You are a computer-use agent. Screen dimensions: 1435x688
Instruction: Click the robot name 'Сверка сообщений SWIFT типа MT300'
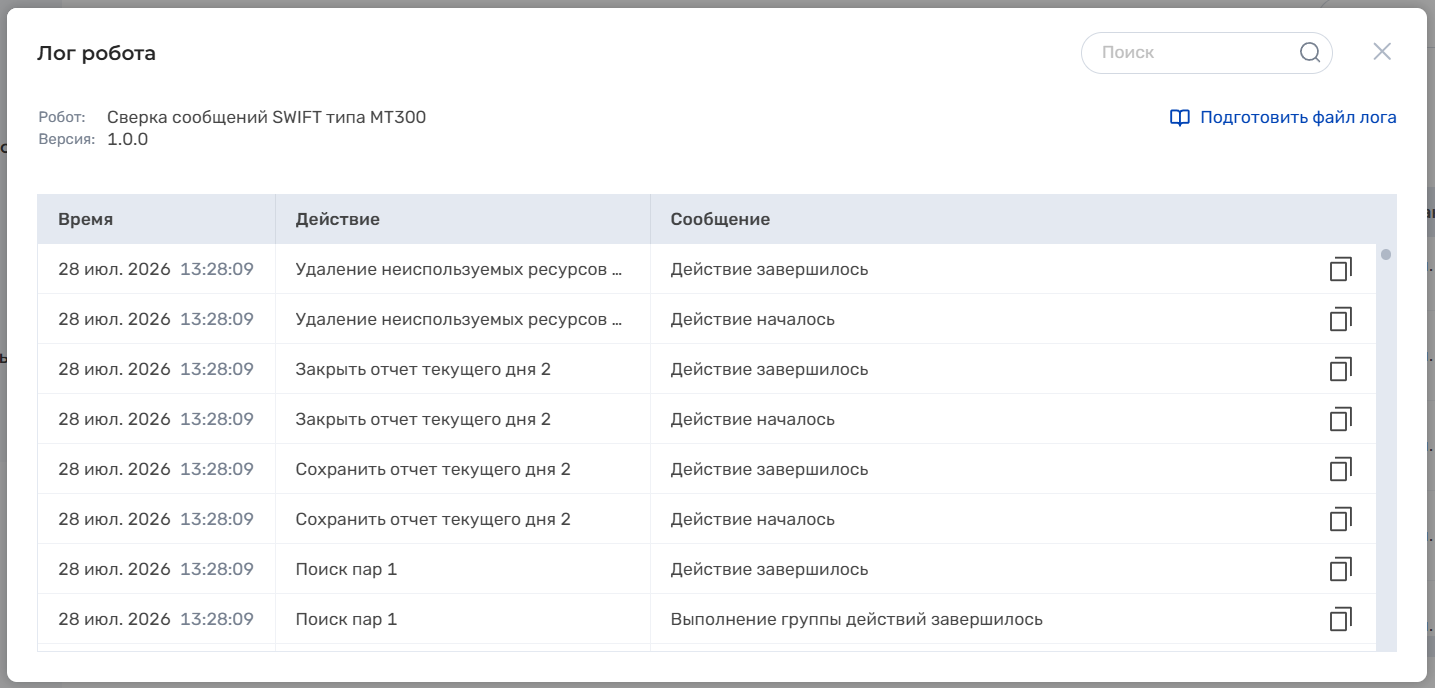(x=266, y=117)
